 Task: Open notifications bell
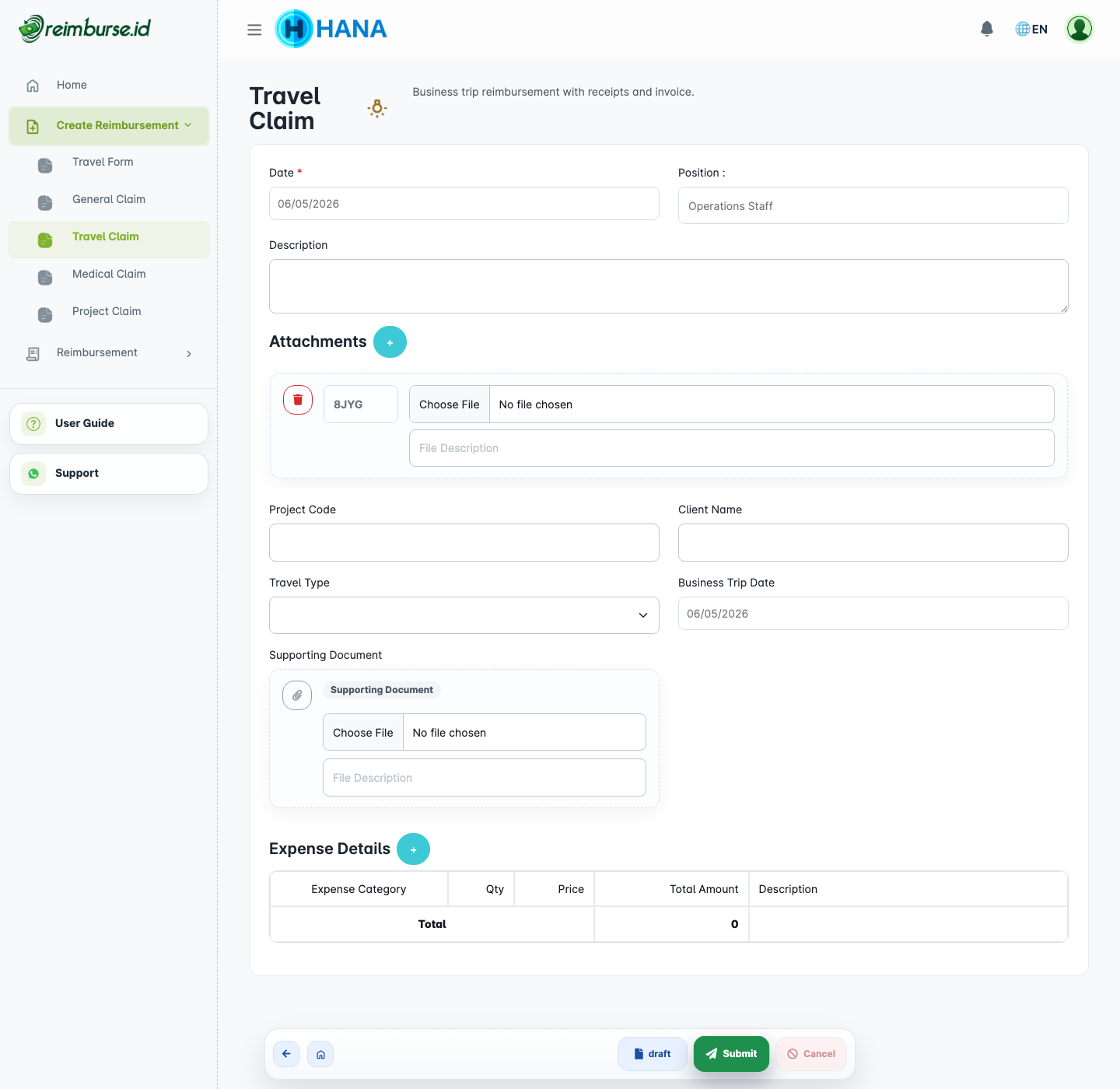pos(987,29)
